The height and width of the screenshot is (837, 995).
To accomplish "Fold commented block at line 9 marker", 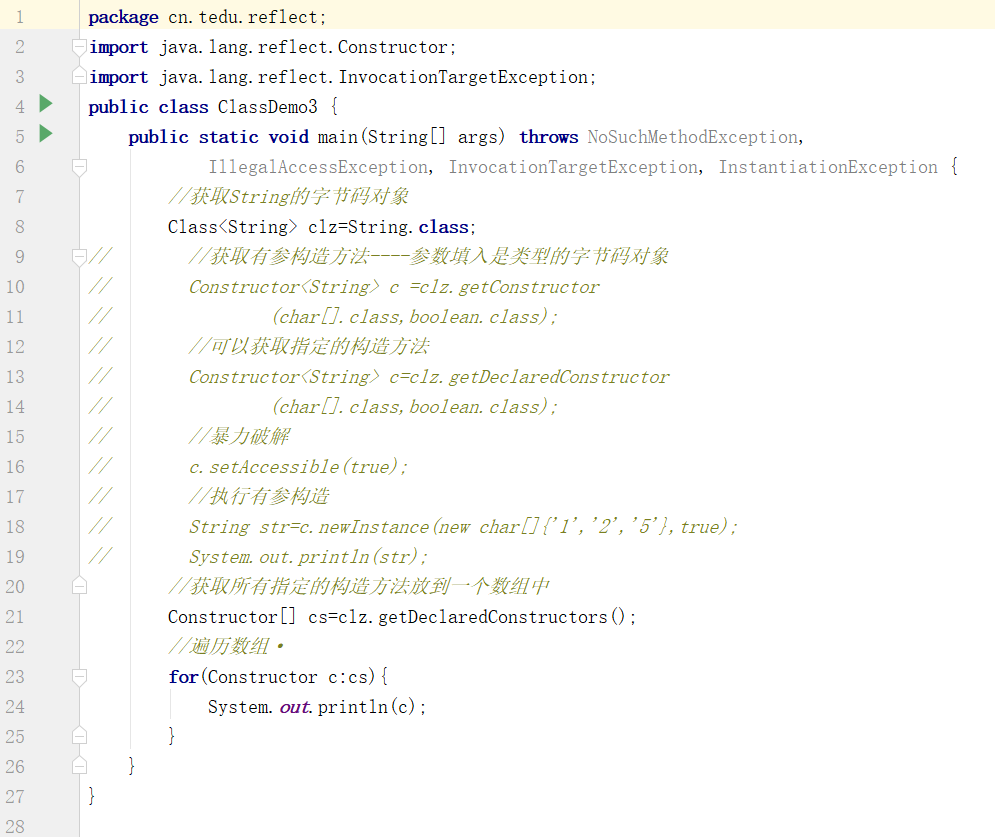I will (79, 258).
